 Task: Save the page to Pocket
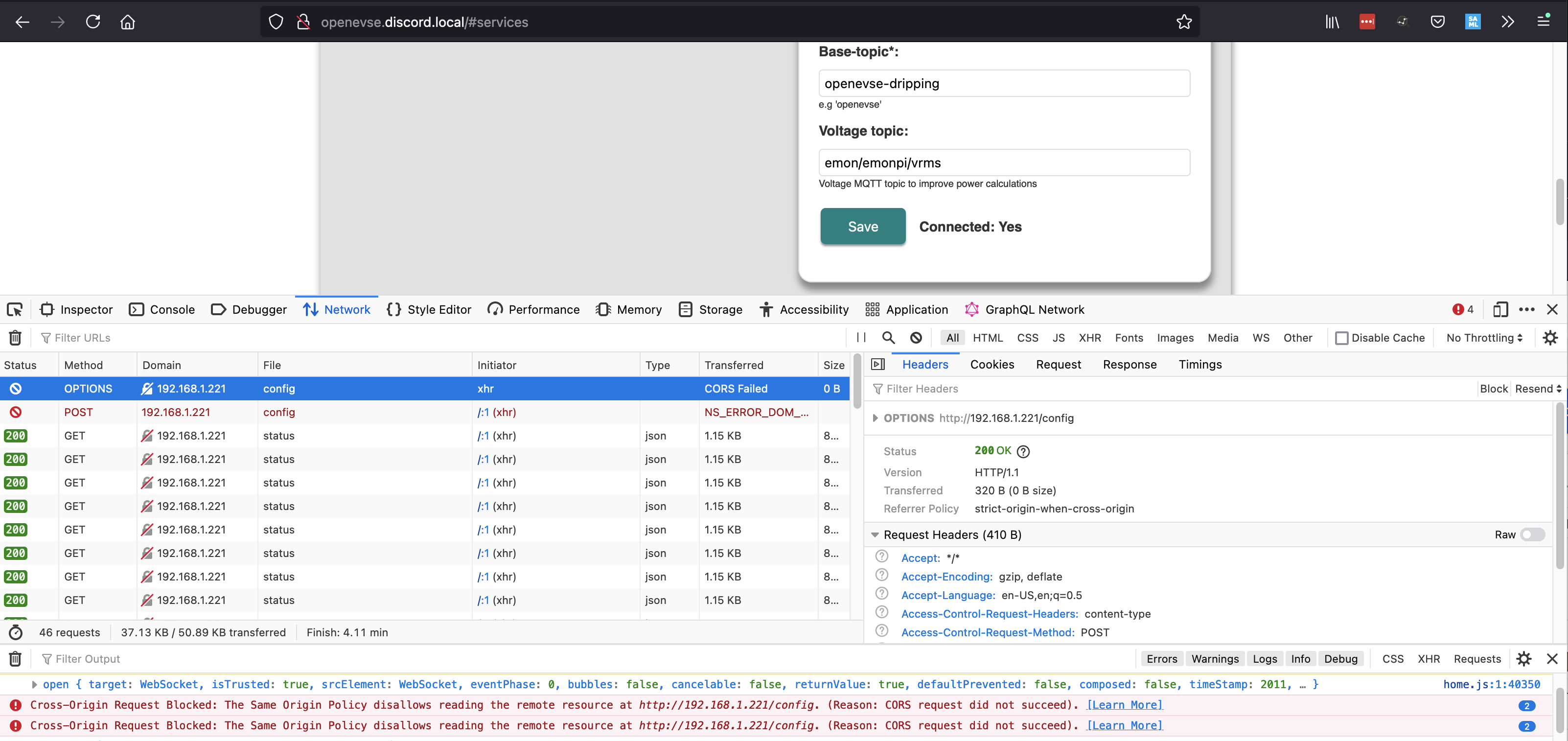[1438, 22]
